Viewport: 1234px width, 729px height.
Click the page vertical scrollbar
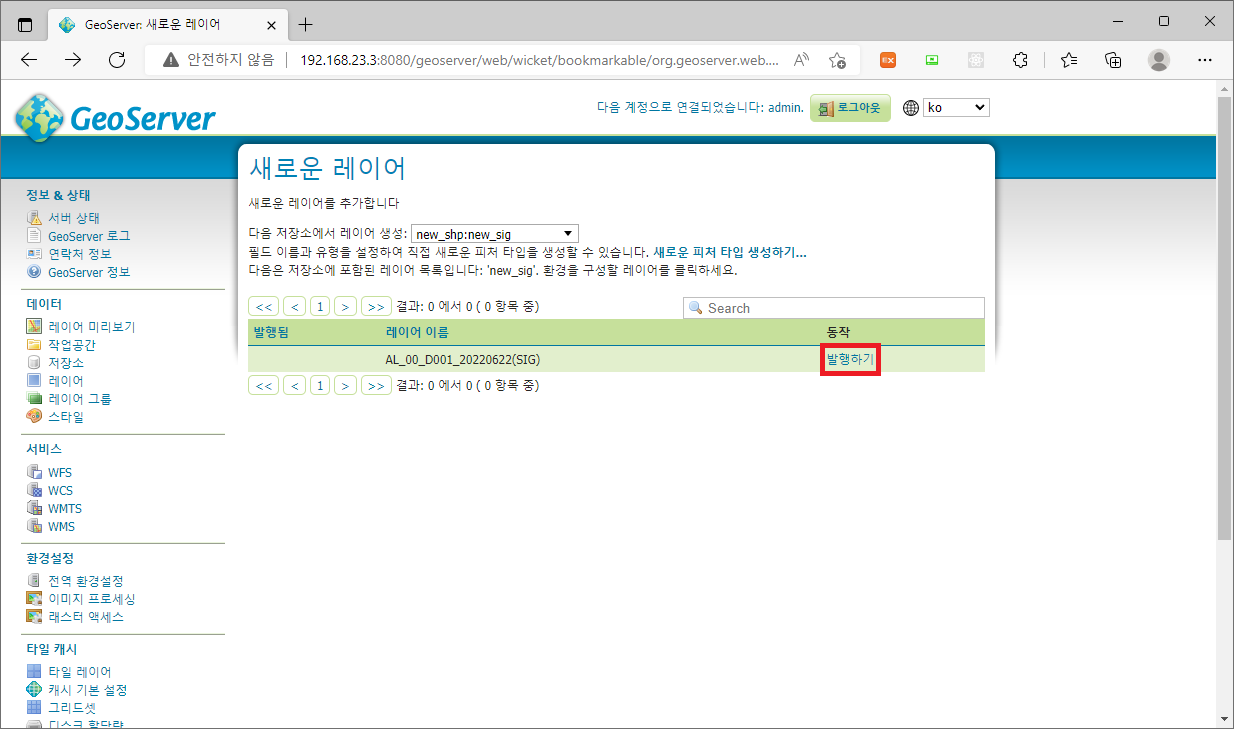[x=1225, y=318]
